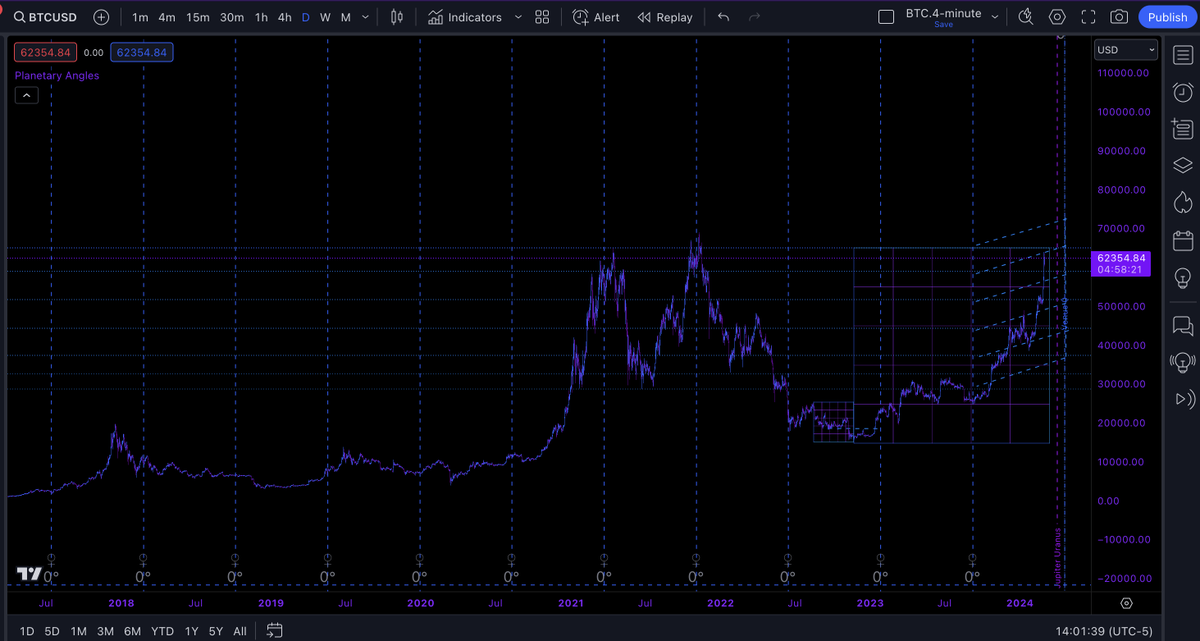The image size is (1200, 641).
Task: Select the 4m timeframe
Action: (168, 17)
